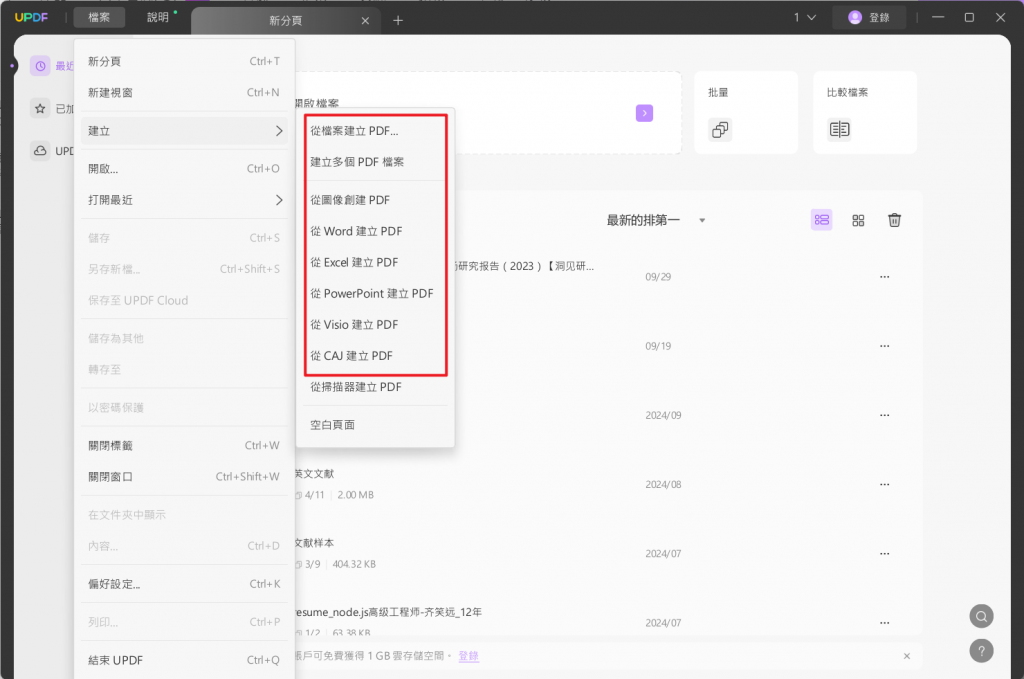This screenshot has height=679, width=1024.
Task: Open the 英文文献 file entry
Action: (314, 474)
